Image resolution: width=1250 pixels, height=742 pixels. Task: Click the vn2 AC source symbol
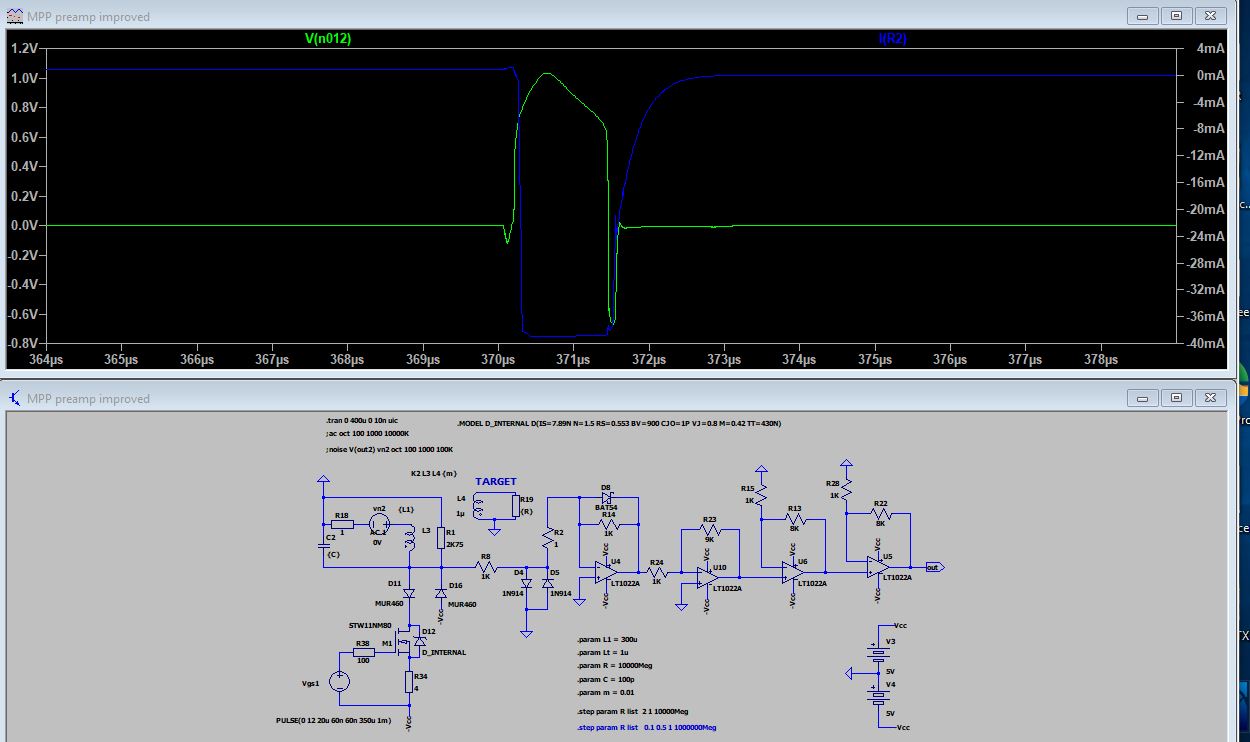tap(379, 522)
